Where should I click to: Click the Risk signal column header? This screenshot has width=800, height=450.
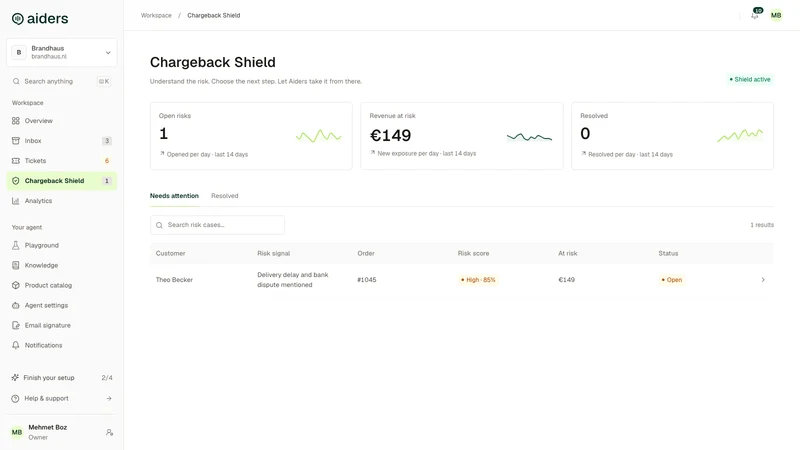[x=273, y=254]
